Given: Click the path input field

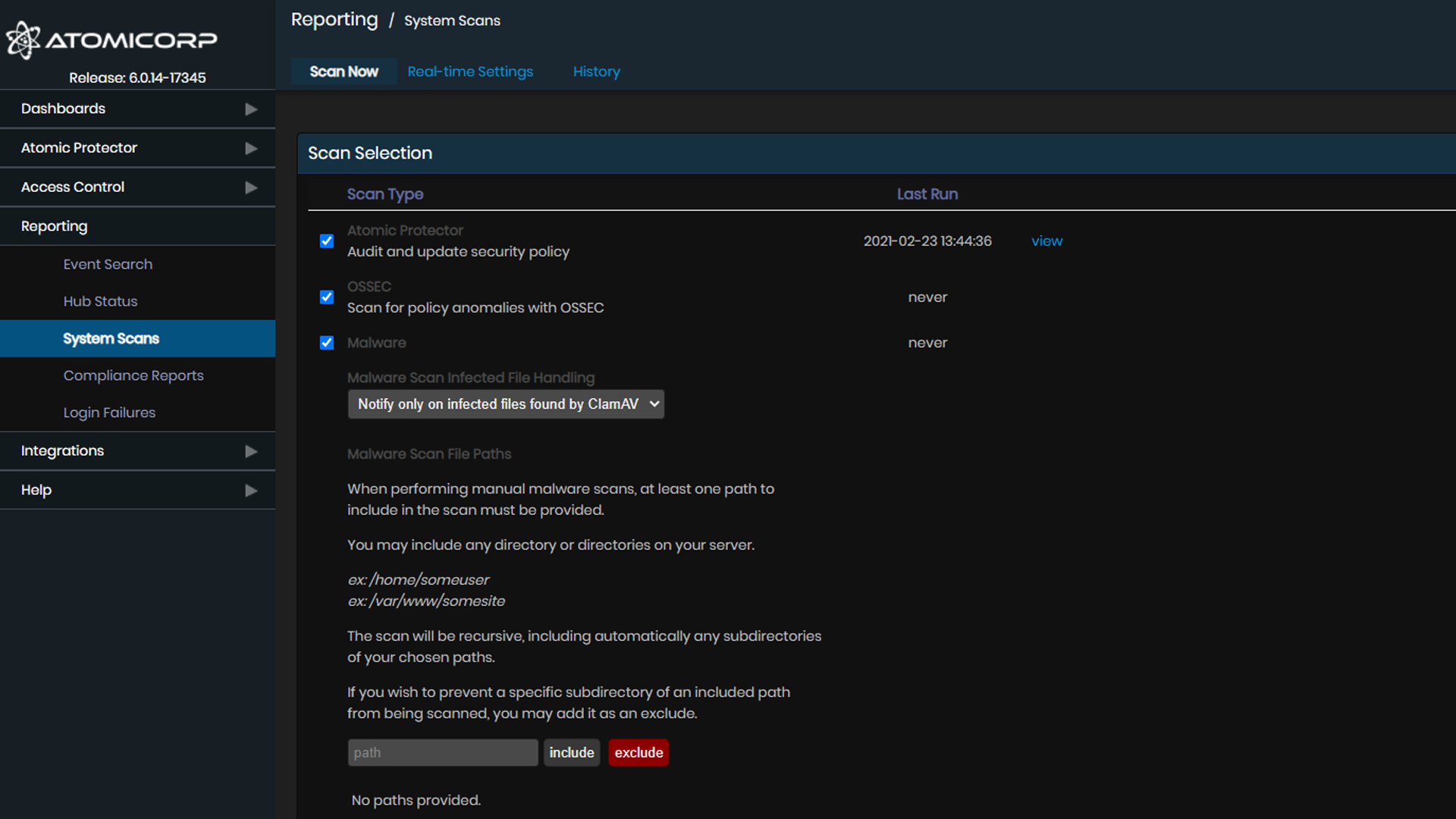Looking at the screenshot, I should (443, 752).
